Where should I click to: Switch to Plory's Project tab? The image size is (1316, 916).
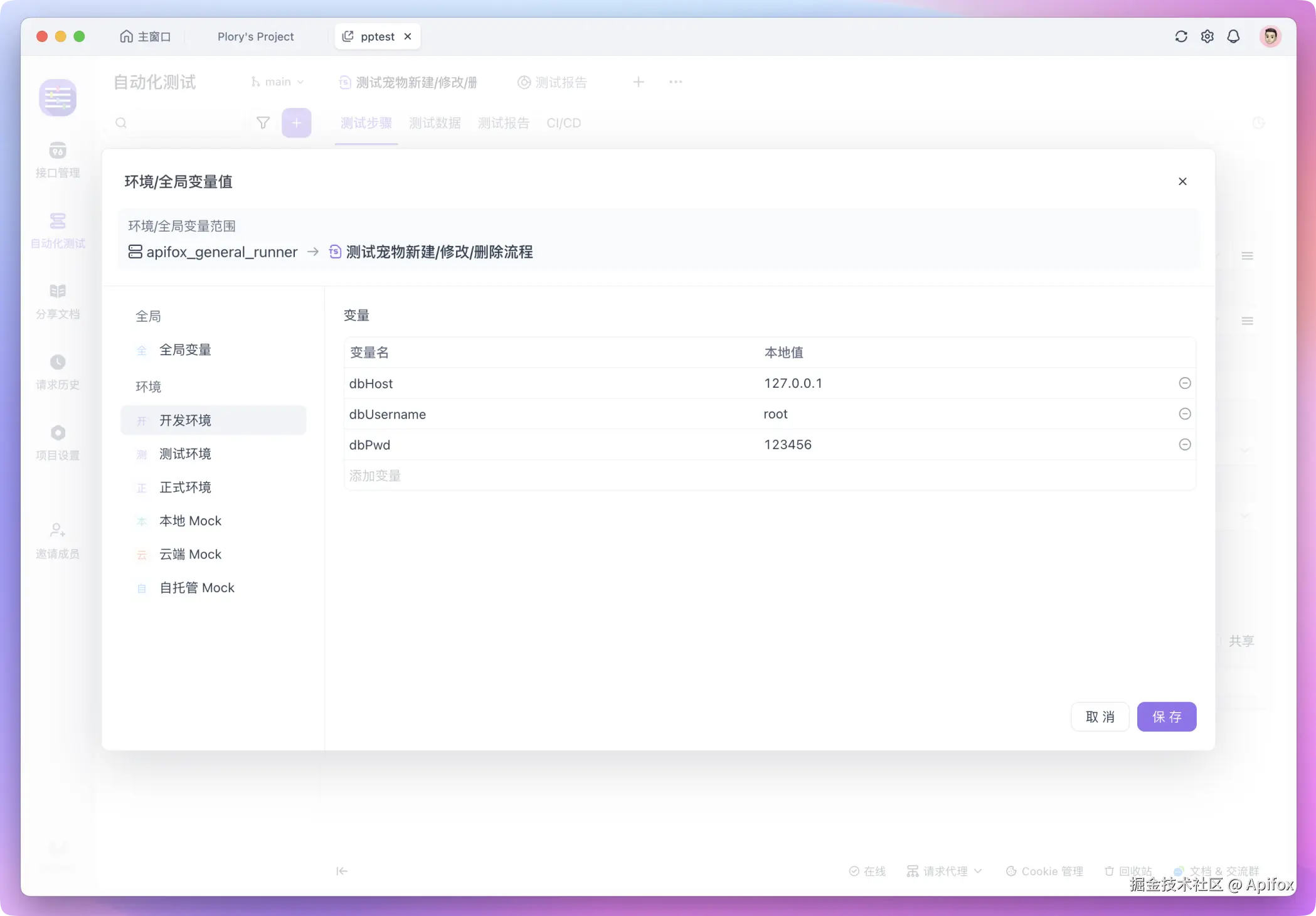pos(255,36)
